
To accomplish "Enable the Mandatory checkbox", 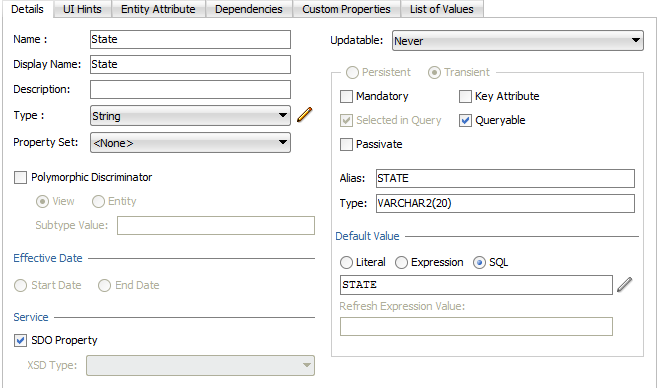I will pos(346,96).
